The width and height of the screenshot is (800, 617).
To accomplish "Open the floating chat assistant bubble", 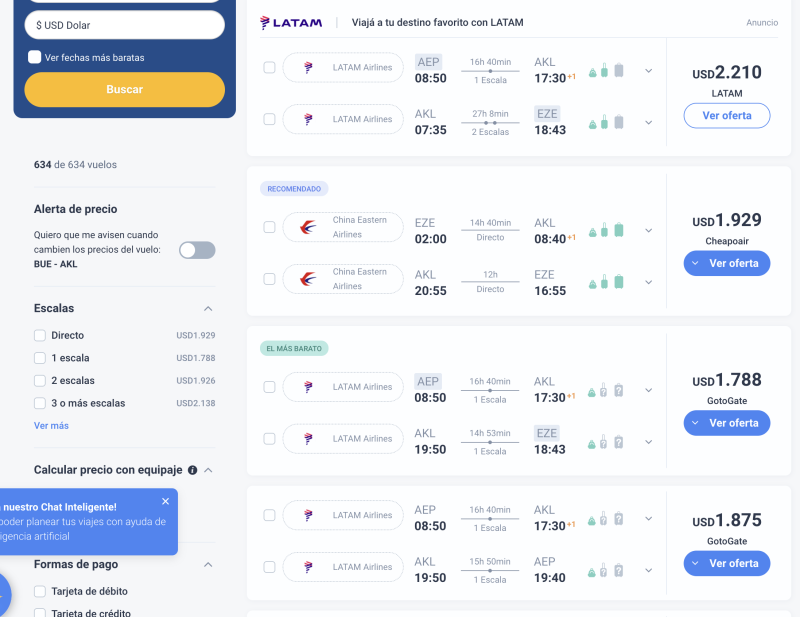I will pyautogui.click(x=3, y=596).
